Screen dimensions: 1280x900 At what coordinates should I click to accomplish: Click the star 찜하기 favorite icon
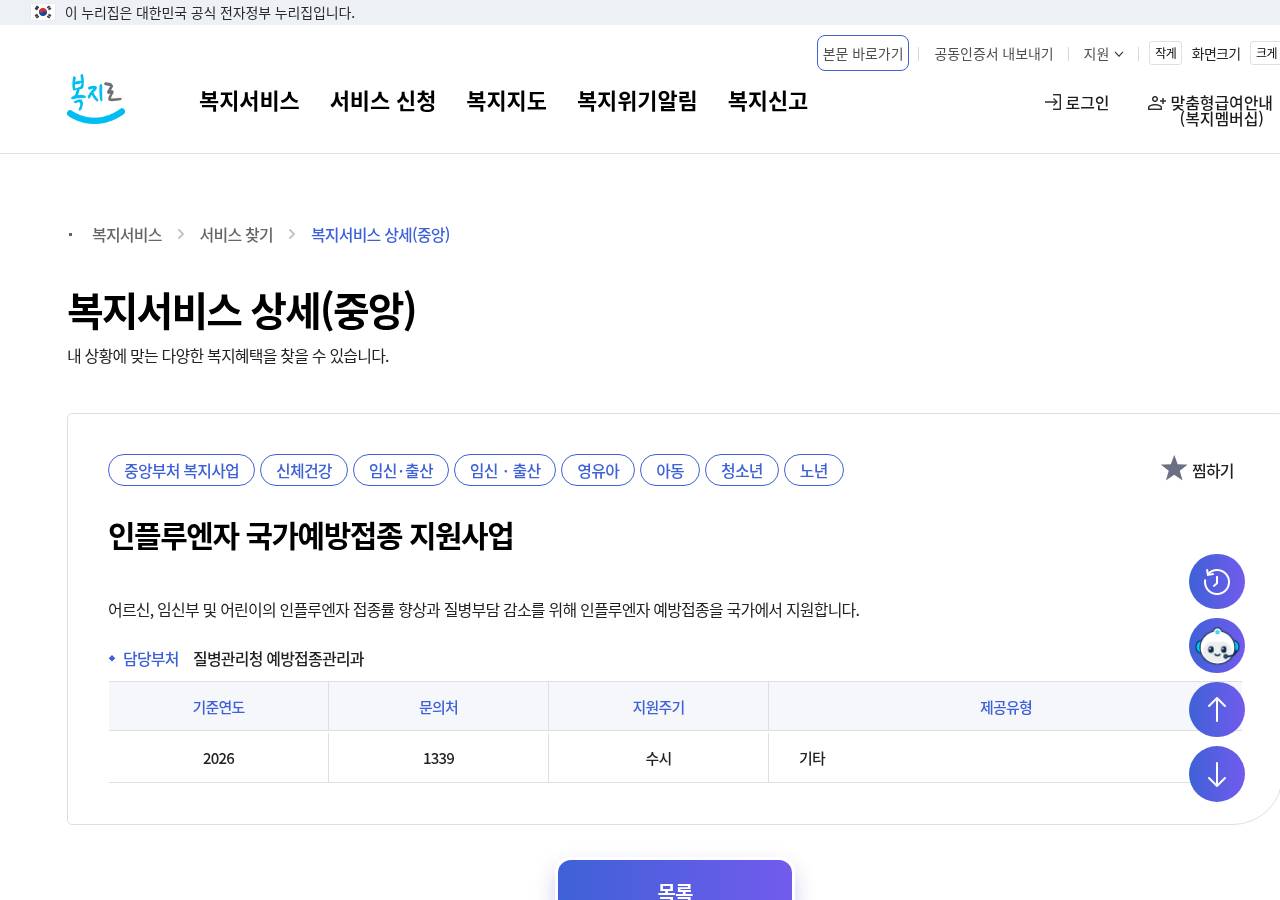(1174, 468)
